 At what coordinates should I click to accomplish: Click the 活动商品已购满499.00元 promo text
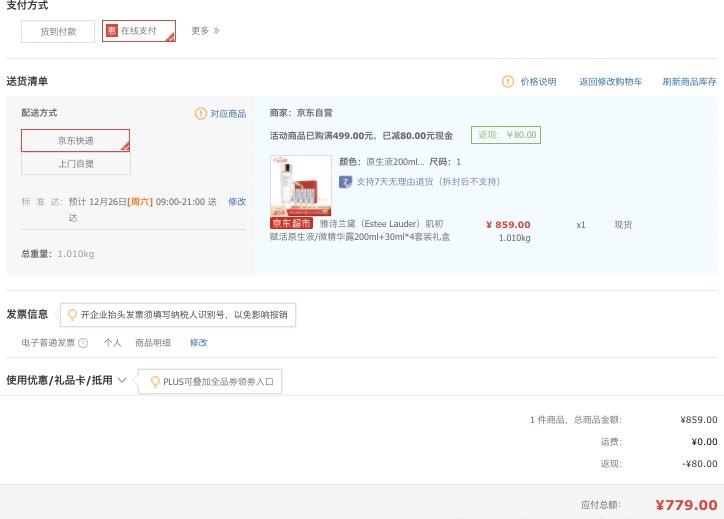[x=361, y=136]
